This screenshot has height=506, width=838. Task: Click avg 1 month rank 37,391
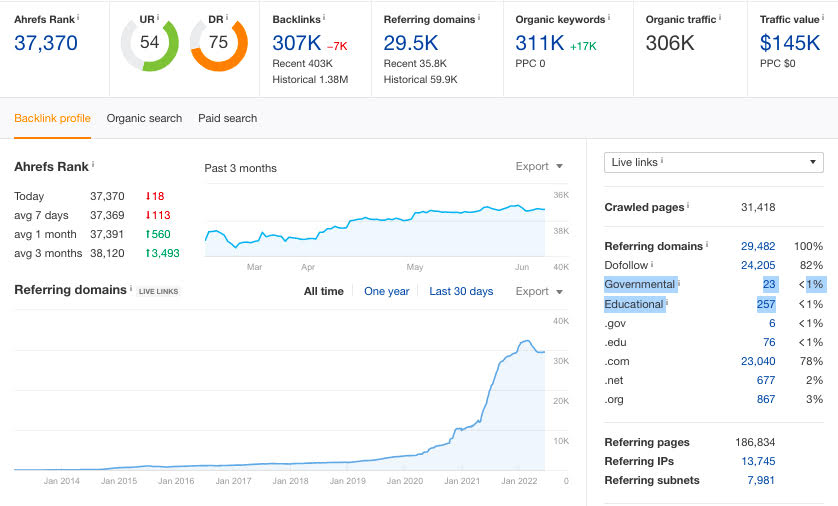tap(107, 234)
